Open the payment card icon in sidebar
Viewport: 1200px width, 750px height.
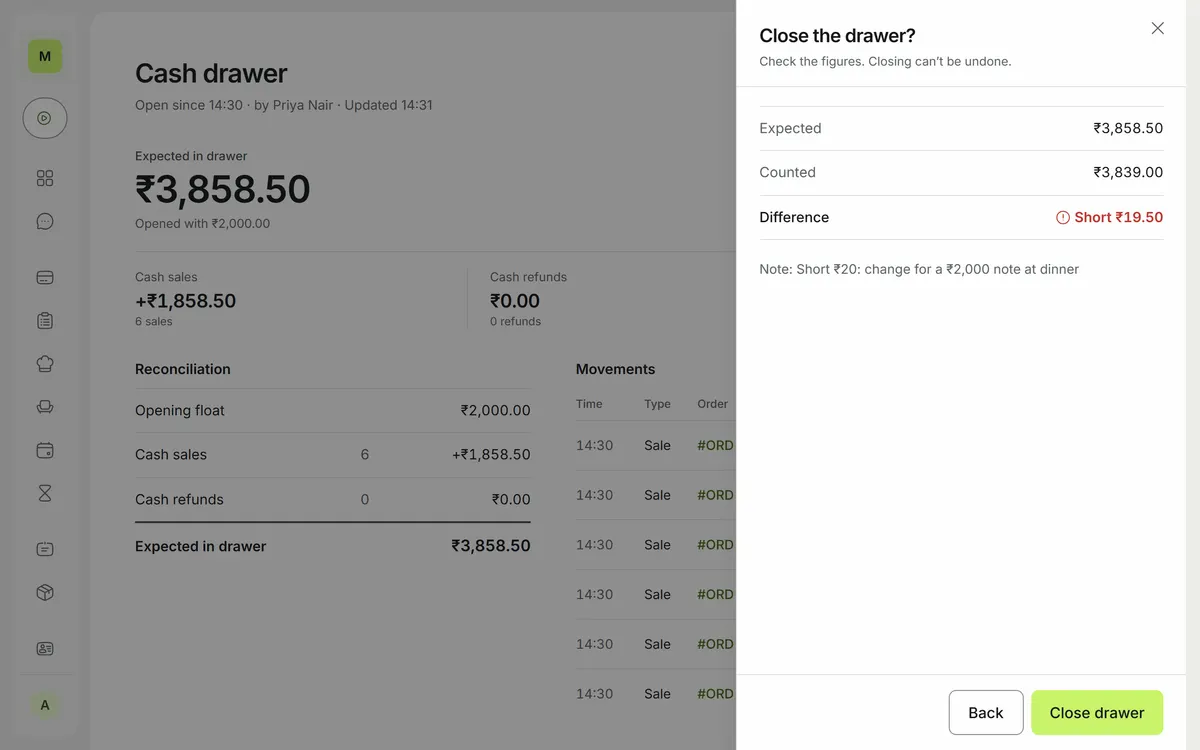click(45, 277)
